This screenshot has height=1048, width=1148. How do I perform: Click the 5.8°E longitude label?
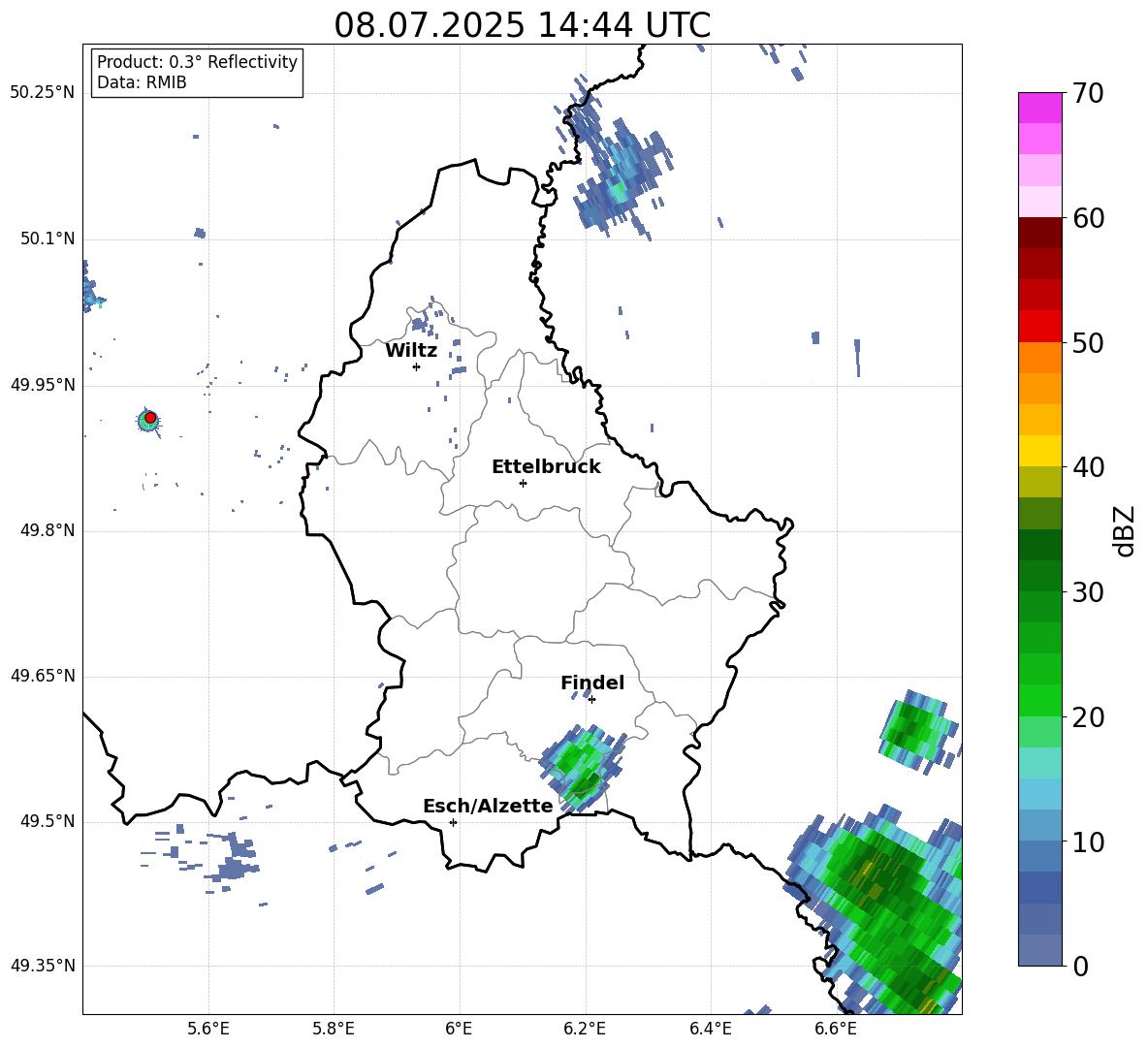334,1029
